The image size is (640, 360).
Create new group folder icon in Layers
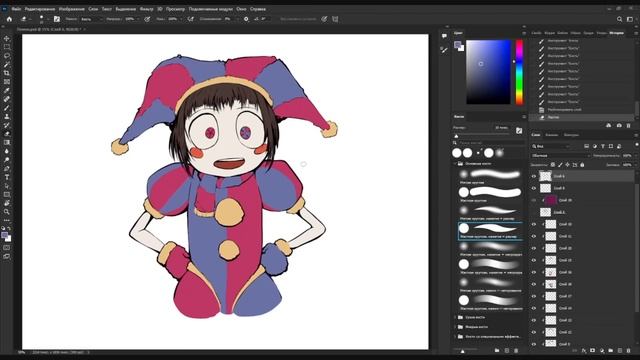coord(611,351)
